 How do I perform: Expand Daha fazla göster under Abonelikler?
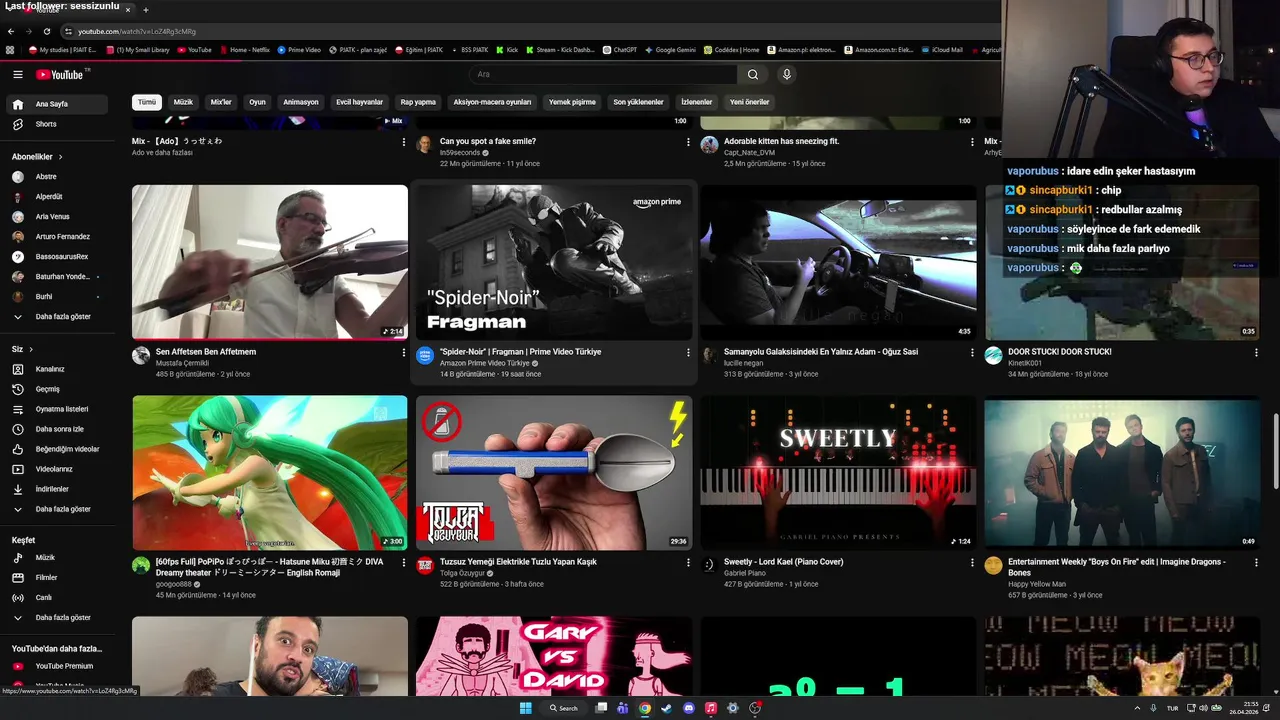pyautogui.click(x=58, y=317)
